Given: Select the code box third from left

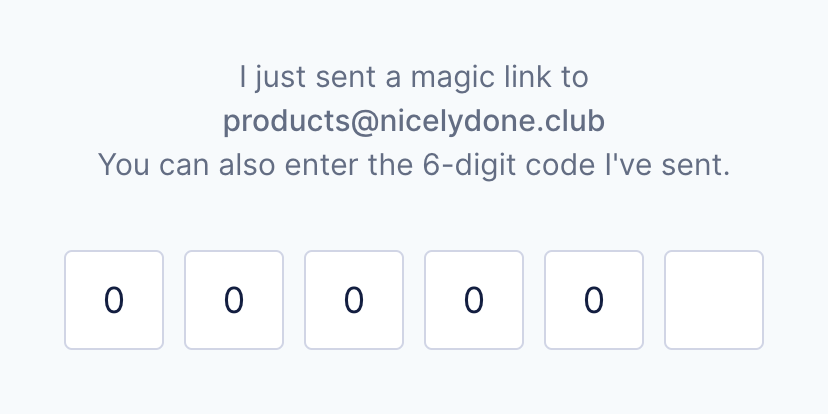Looking at the screenshot, I should 354,300.
